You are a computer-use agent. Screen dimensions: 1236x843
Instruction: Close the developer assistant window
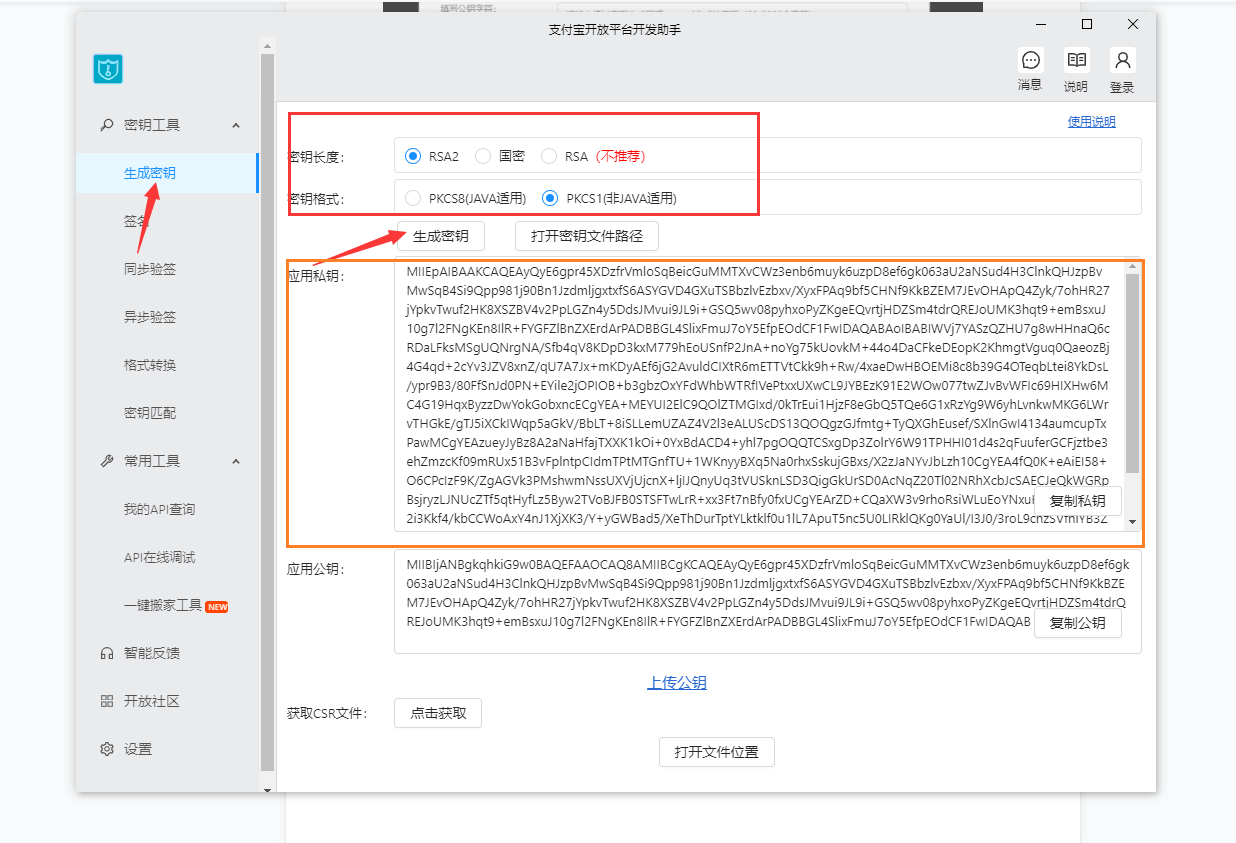pyautogui.click(x=1133, y=24)
